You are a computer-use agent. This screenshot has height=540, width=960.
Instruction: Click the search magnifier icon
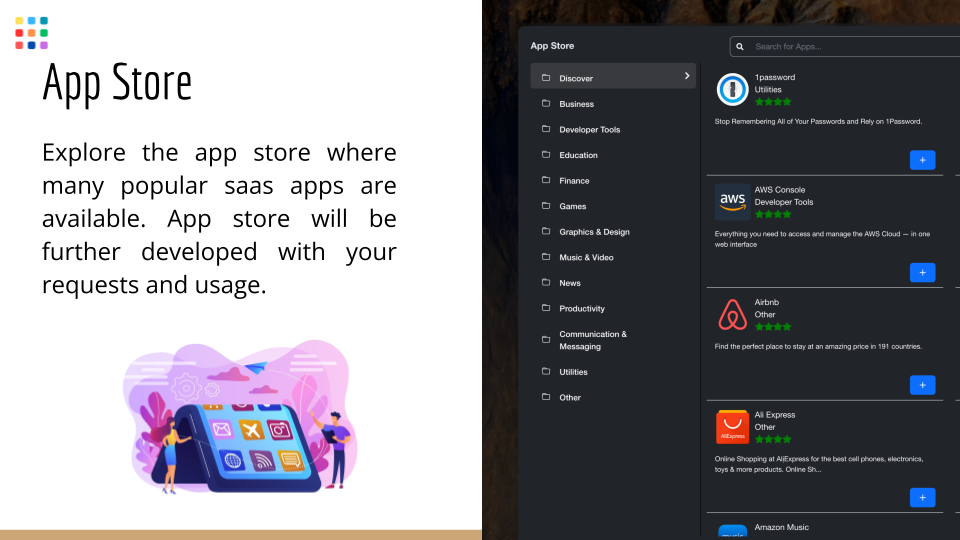point(740,47)
